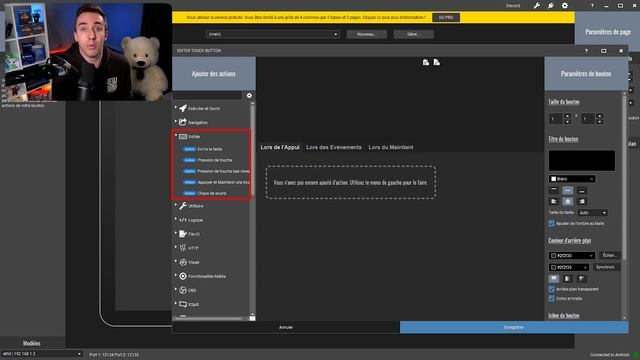640x360 pixels.
Task: Click the right paste icon above action area
Action: 437,62
